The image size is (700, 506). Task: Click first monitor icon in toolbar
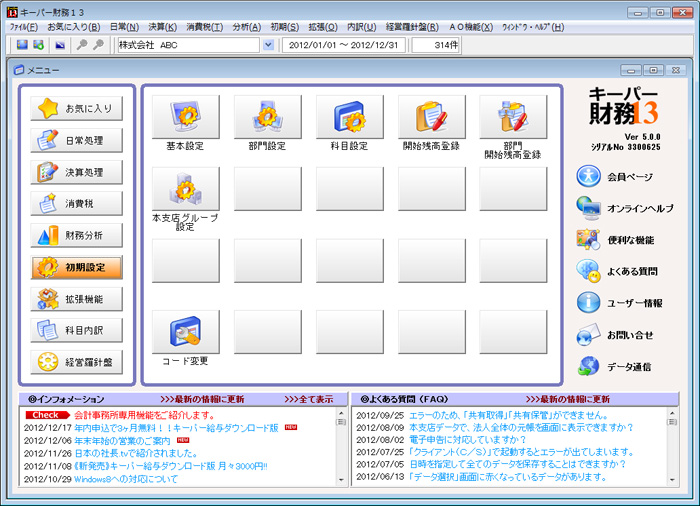click(x=22, y=45)
